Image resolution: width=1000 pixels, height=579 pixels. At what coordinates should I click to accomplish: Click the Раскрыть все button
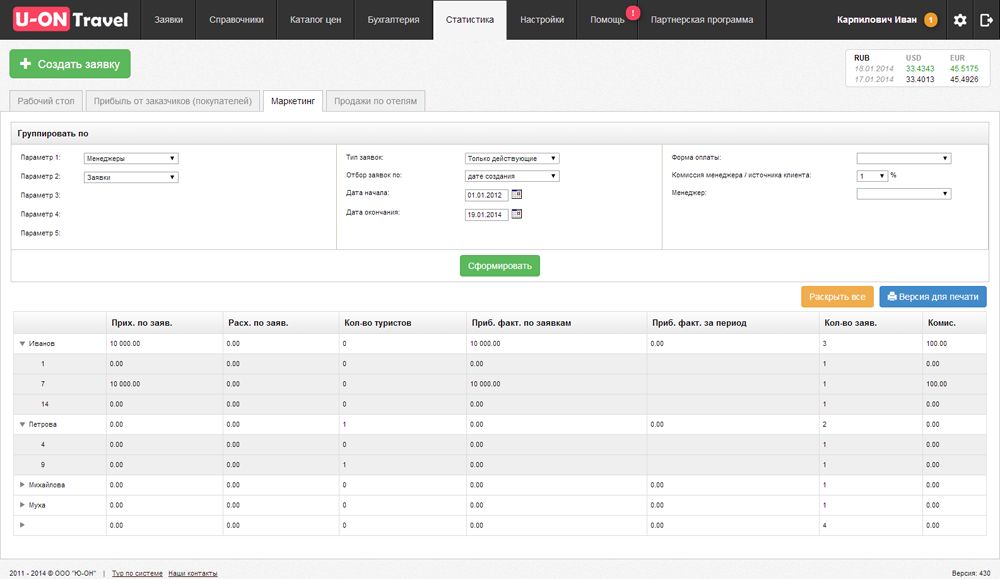tap(837, 297)
